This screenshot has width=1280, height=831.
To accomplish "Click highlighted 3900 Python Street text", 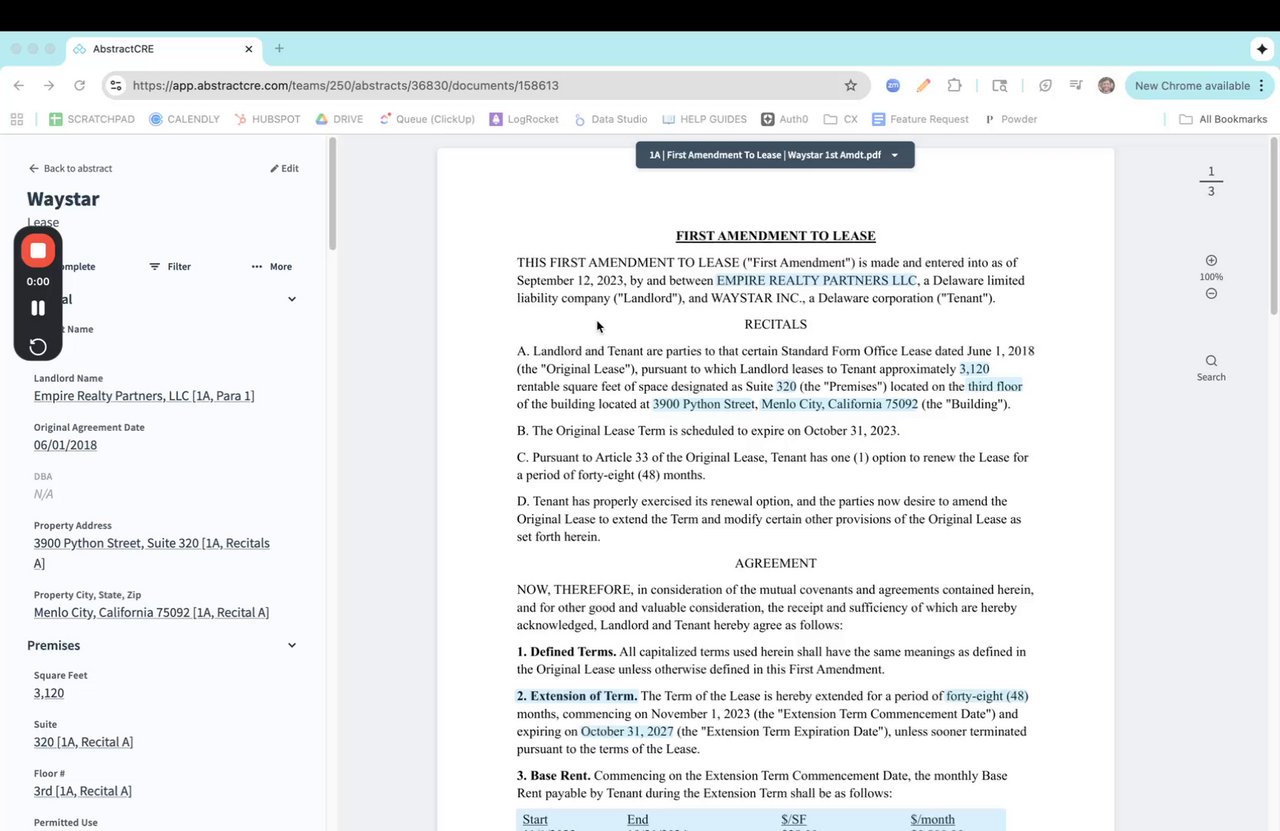I will pos(705,404).
